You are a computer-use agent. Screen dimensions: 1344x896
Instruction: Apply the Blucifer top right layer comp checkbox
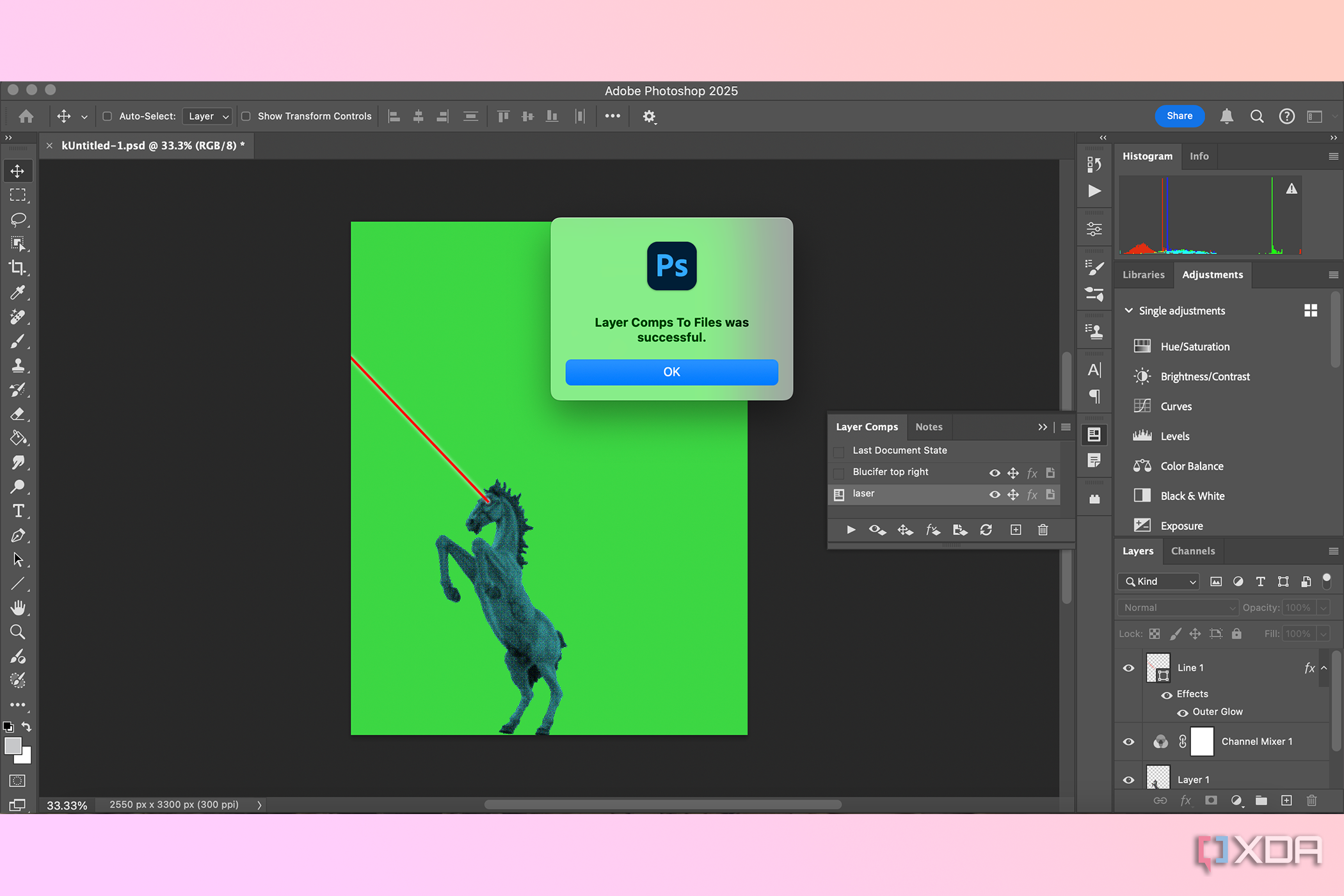pyautogui.click(x=839, y=473)
